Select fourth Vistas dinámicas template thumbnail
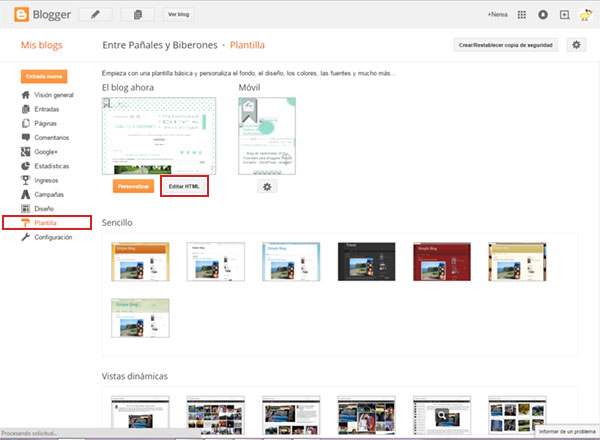 pyautogui.click(x=367, y=415)
